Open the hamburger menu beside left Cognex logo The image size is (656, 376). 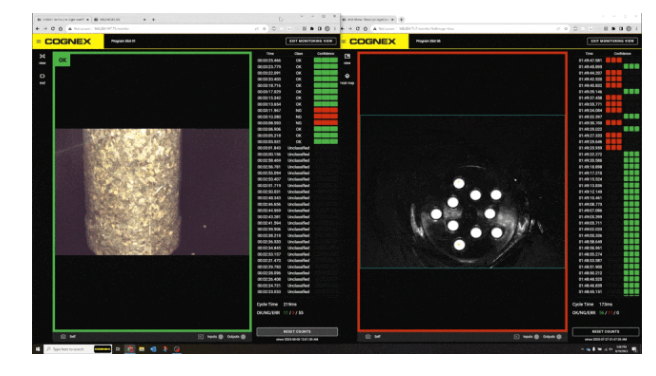click(38, 41)
